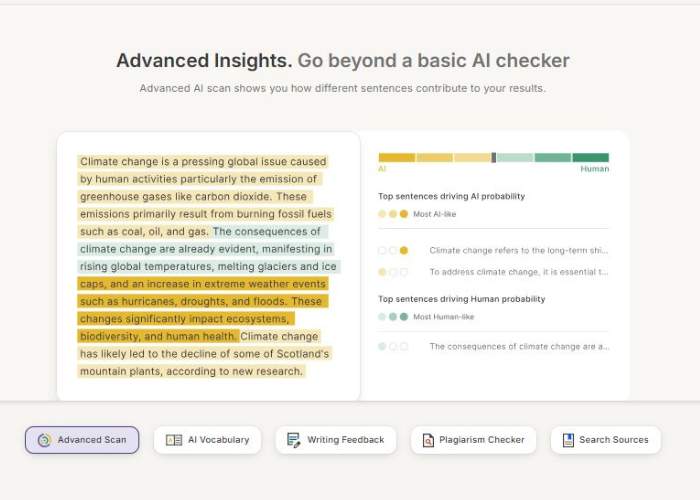Go to the Search Sources tab
The width and height of the screenshot is (700, 500).
click(606, 440)
